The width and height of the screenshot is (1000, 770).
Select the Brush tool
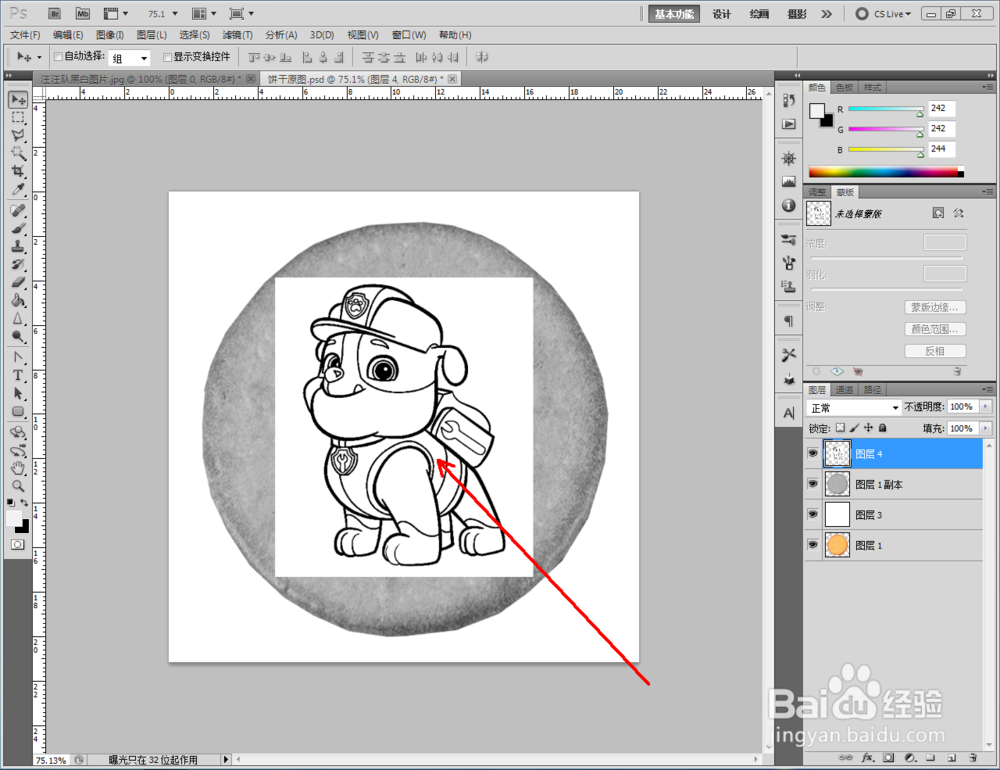coord(18,228)
